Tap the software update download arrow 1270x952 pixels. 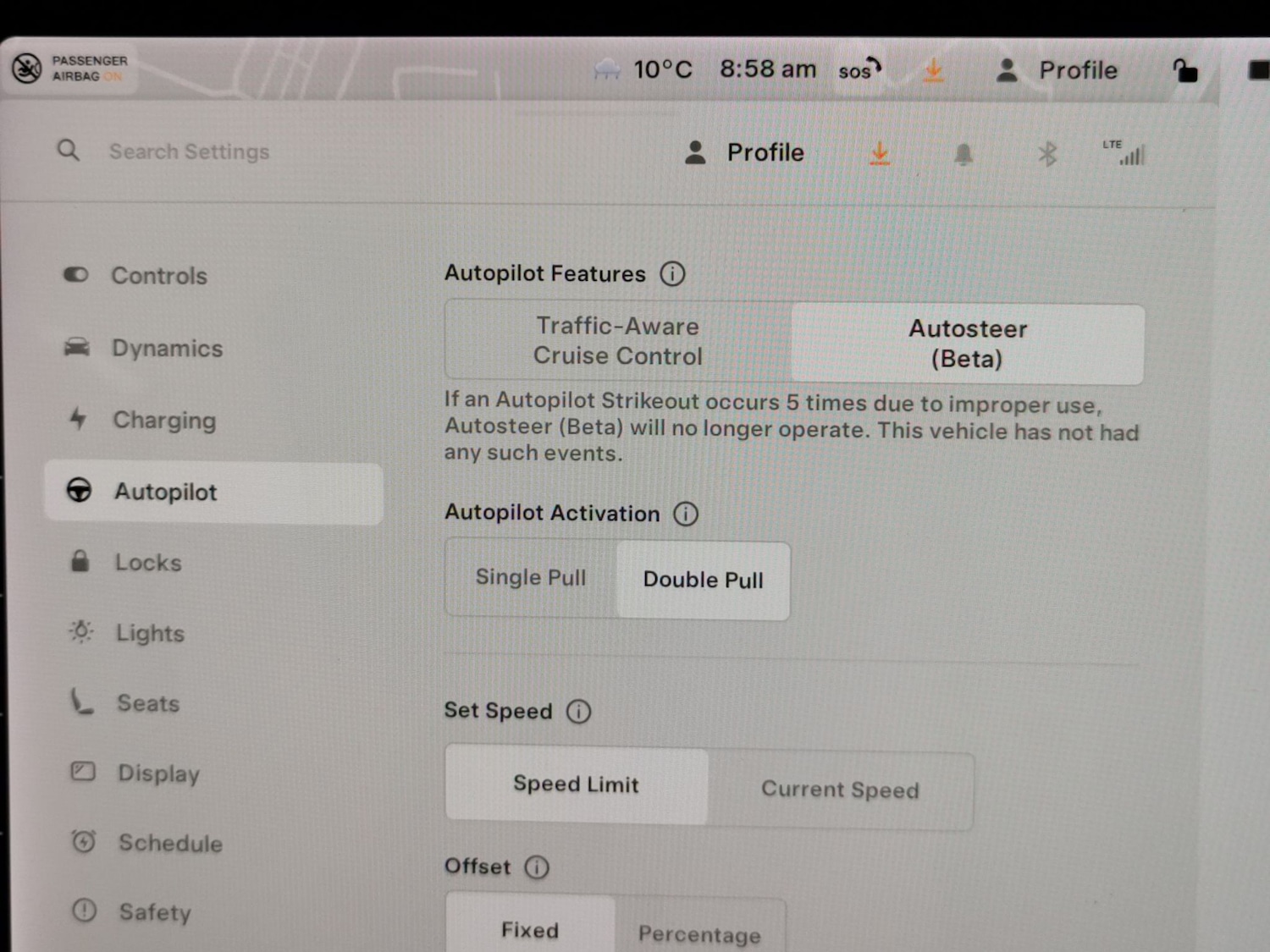tap(880, 153)
